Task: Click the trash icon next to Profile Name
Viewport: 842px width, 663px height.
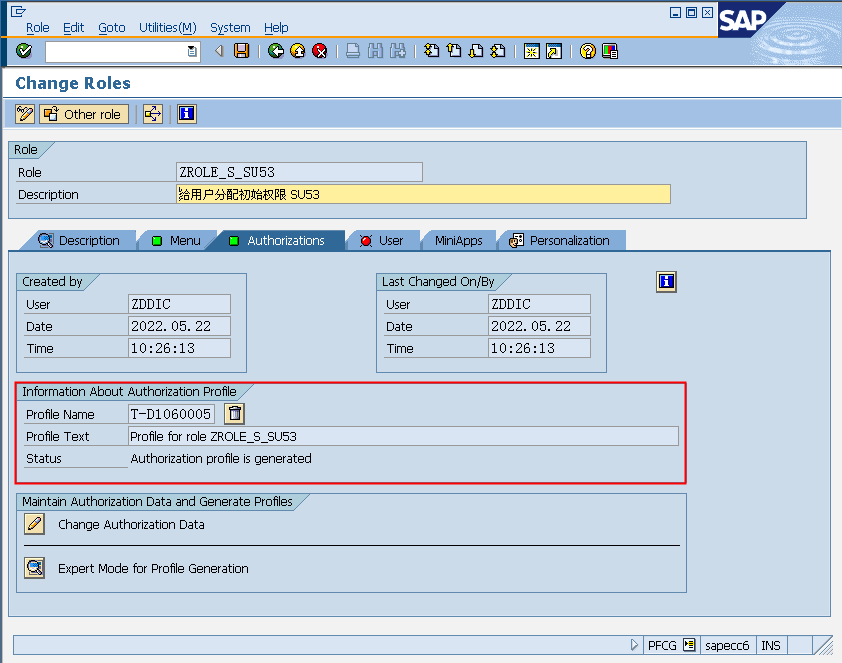Action: point(235,414)
